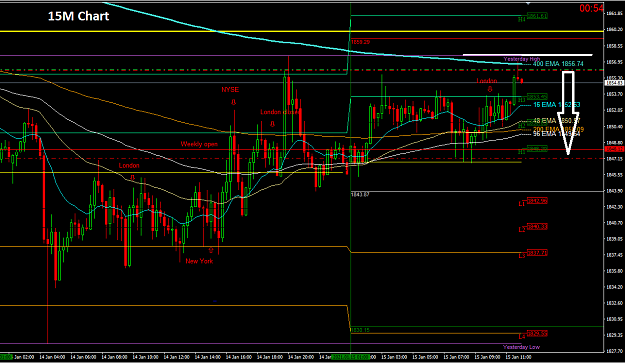The width and height of the screenshot is (625, 363).
Task: Click the red price tag on the price axis
Action: click(614, 149)
